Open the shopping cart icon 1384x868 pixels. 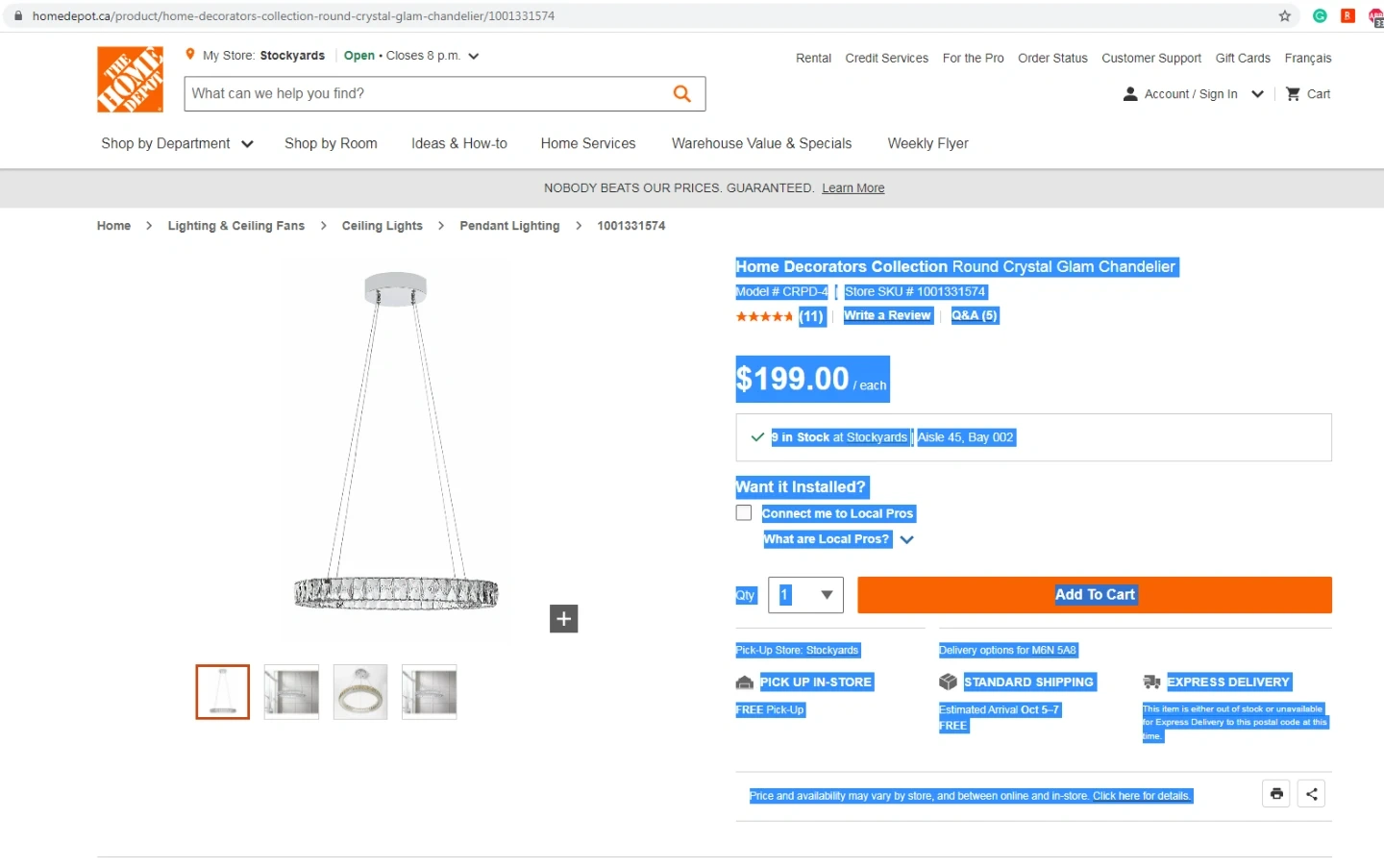click(x=1293, y=94)
